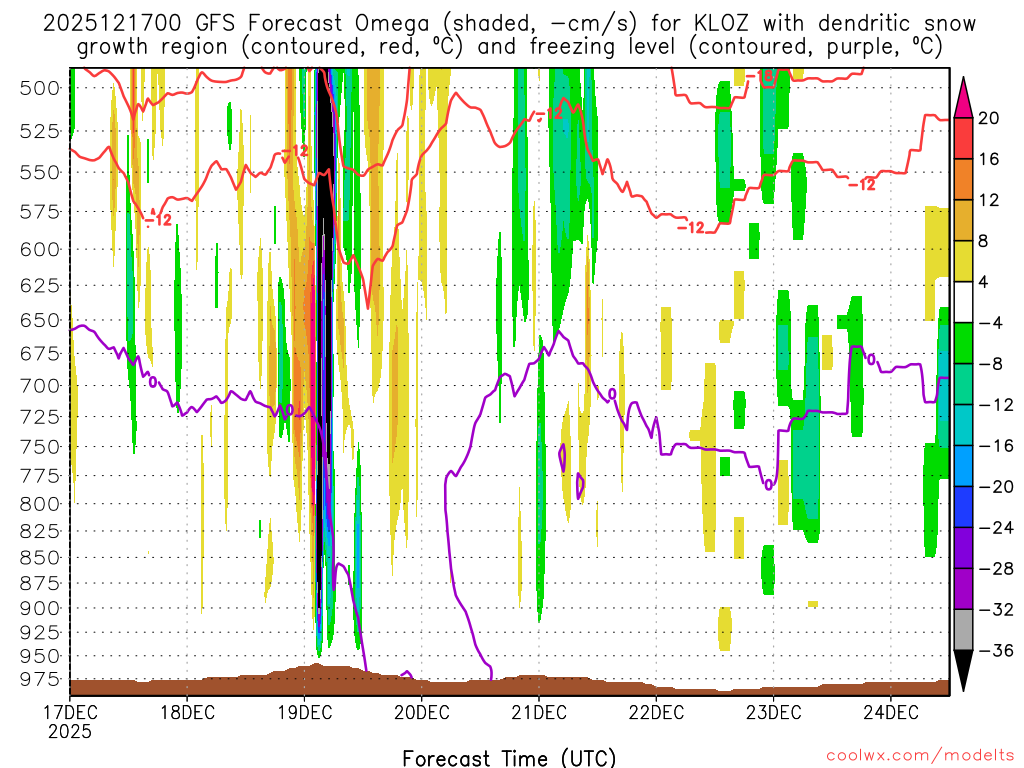This screenshot has width=1024, height=768.
Task: Select the 800 pressure level label
Action: point(40,504)
